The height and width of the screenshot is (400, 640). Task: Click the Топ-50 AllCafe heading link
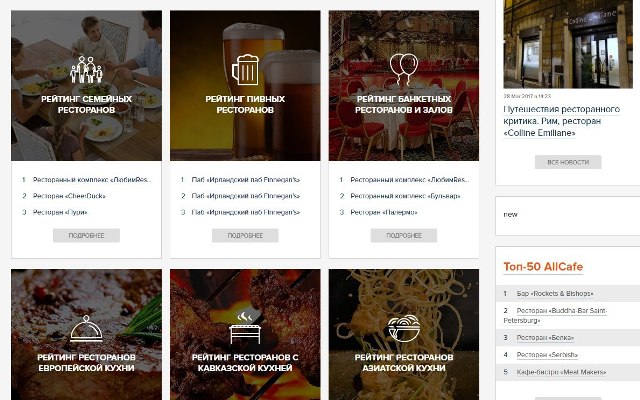[x=543, y=267]
